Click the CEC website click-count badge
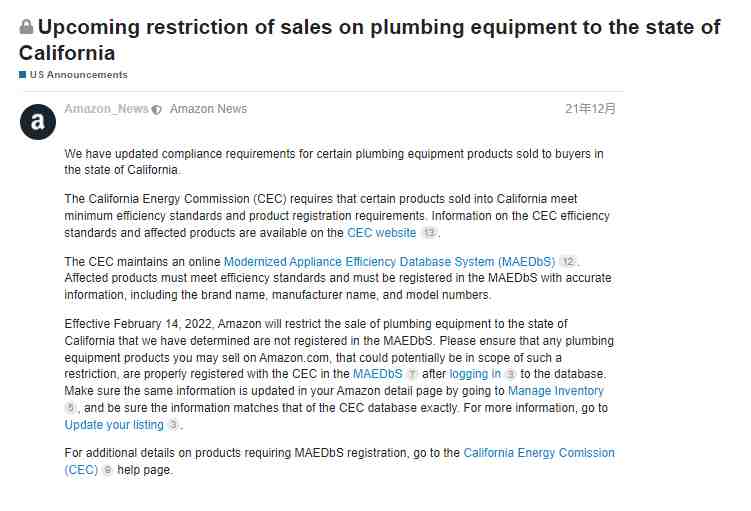The height and width of the screenshot is (511, 751). [429, 233]
